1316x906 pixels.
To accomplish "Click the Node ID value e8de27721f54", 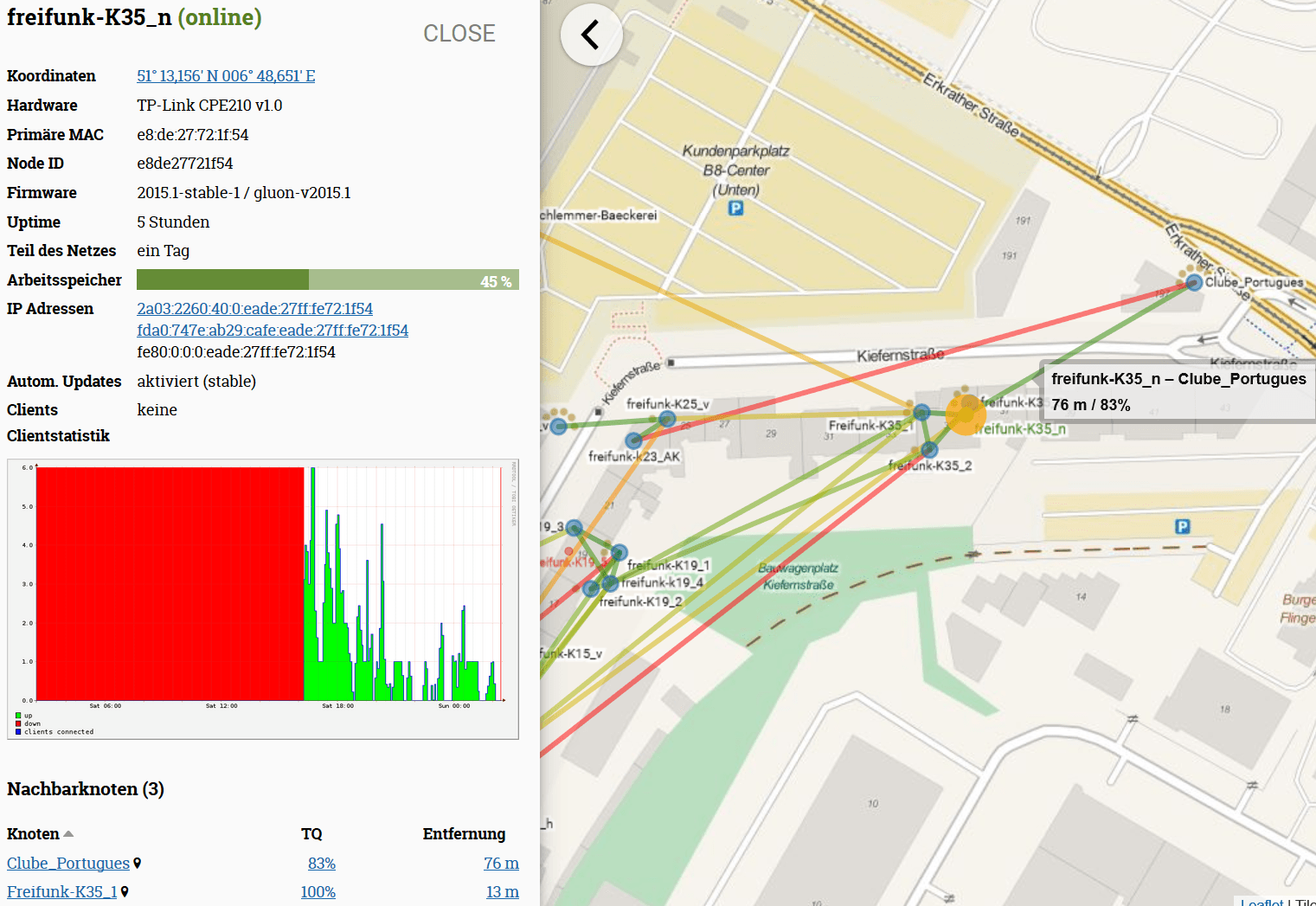I will pyautogui.click(x=185, y=164).
